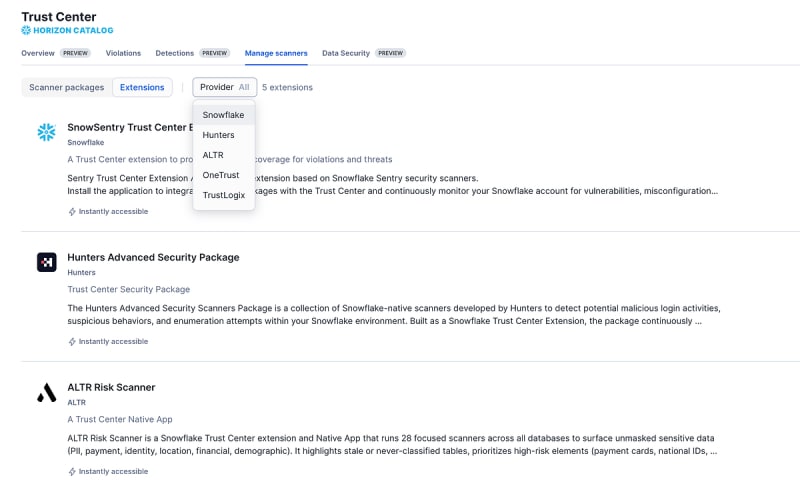800x488 pixels.
Task: Click the lightning icon under SnowSentry extension
Action: point(72,211)
